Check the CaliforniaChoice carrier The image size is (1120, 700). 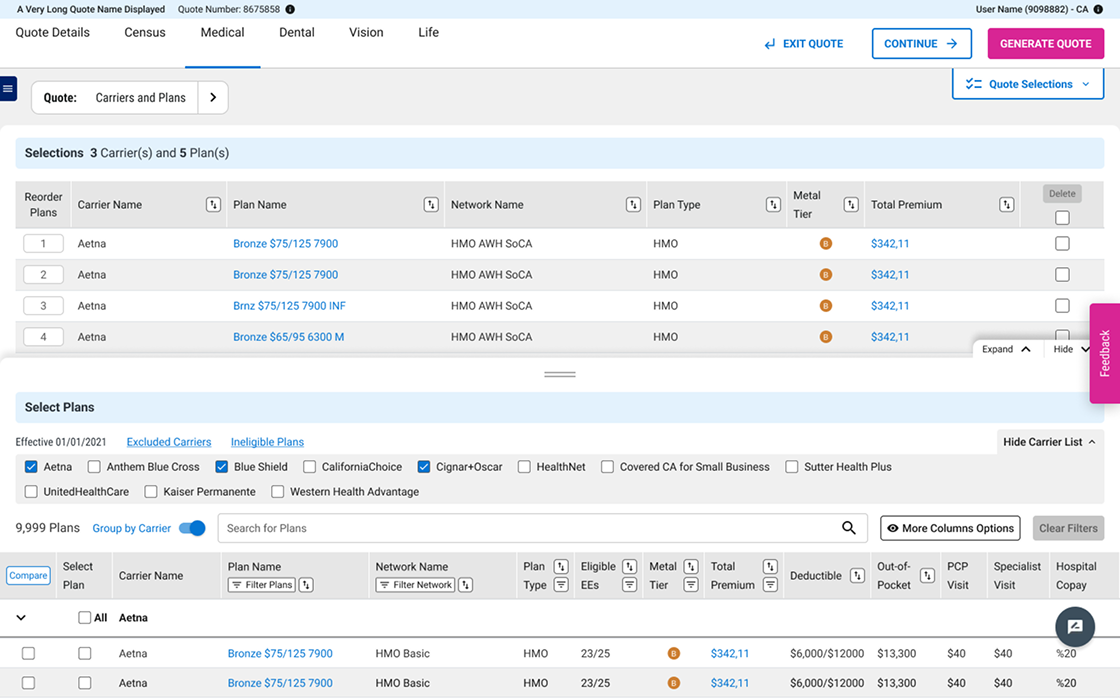pyautogui.click(x=309, y=466)
